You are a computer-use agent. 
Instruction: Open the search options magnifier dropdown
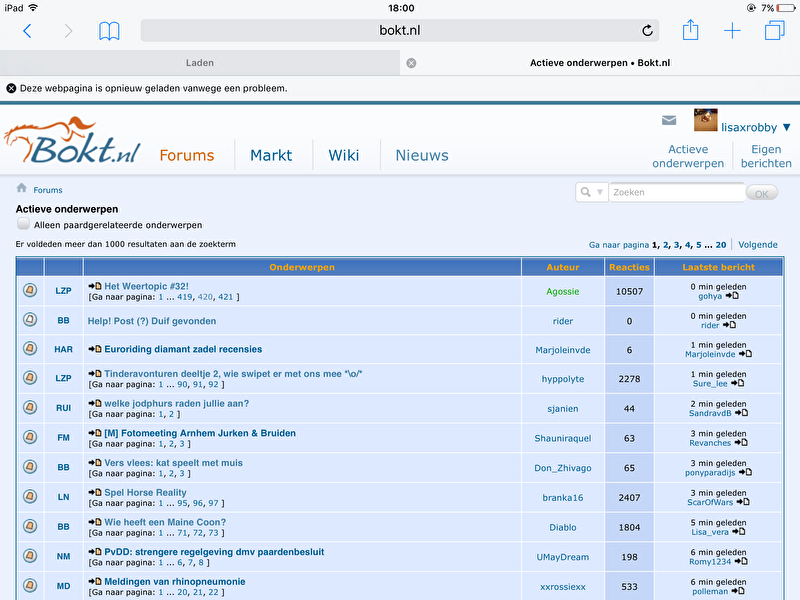592,192
